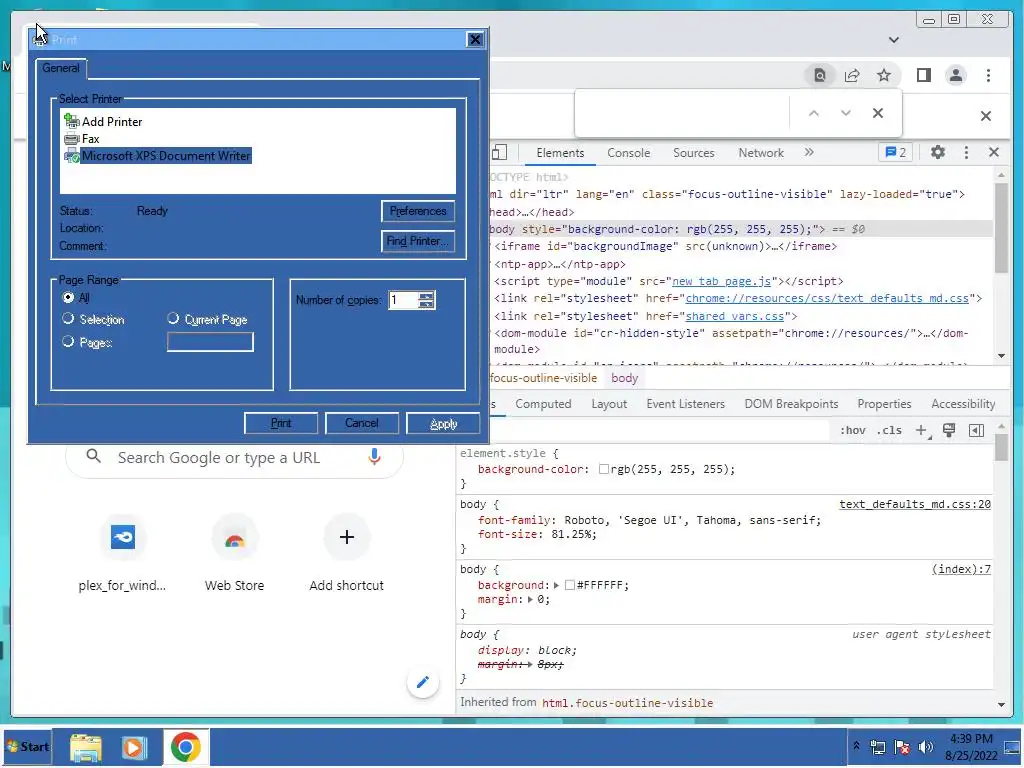Toggle DevTools device toolbar icon

500,153
